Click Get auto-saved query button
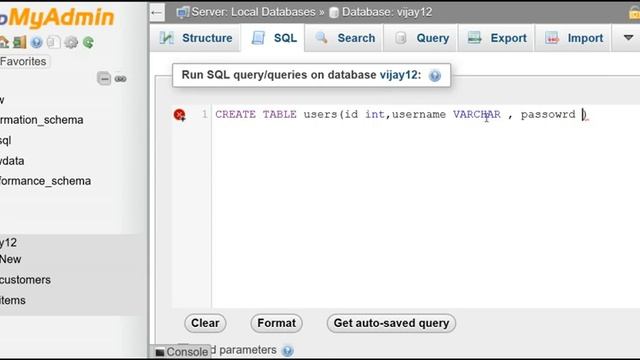 coord(391,323)
